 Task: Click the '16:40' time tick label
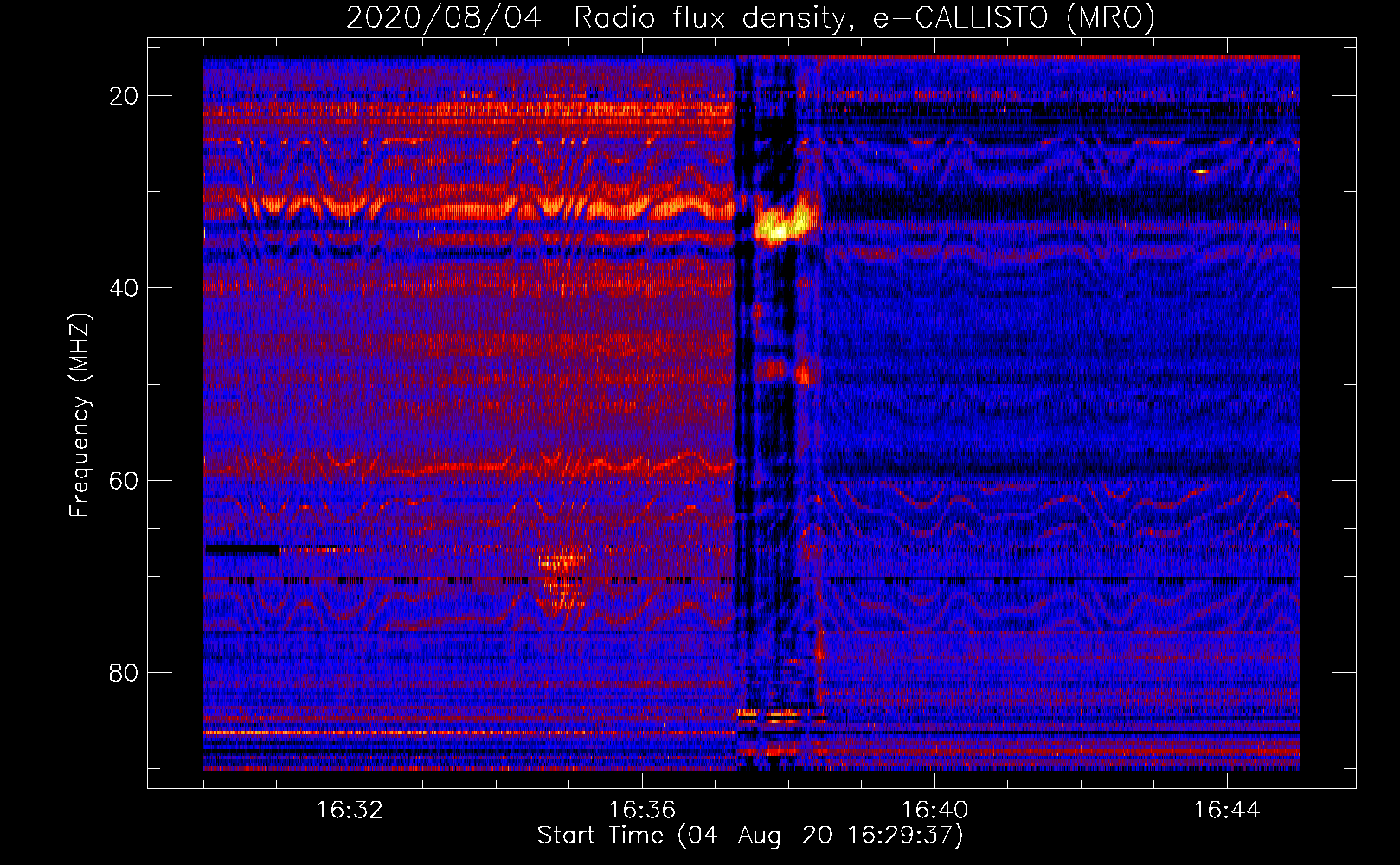pos(934,811)
